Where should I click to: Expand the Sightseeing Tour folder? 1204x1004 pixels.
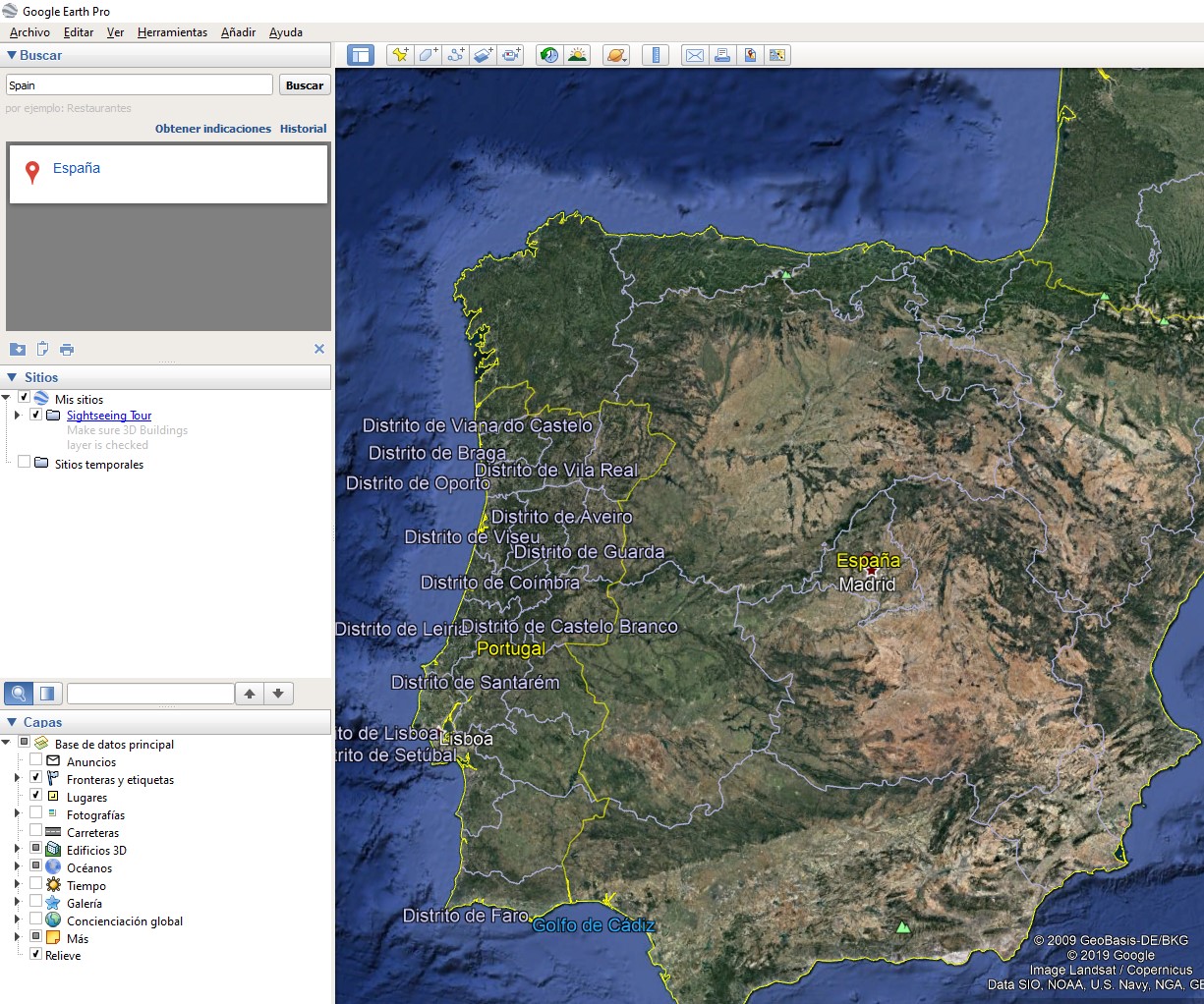coord(17,416)
